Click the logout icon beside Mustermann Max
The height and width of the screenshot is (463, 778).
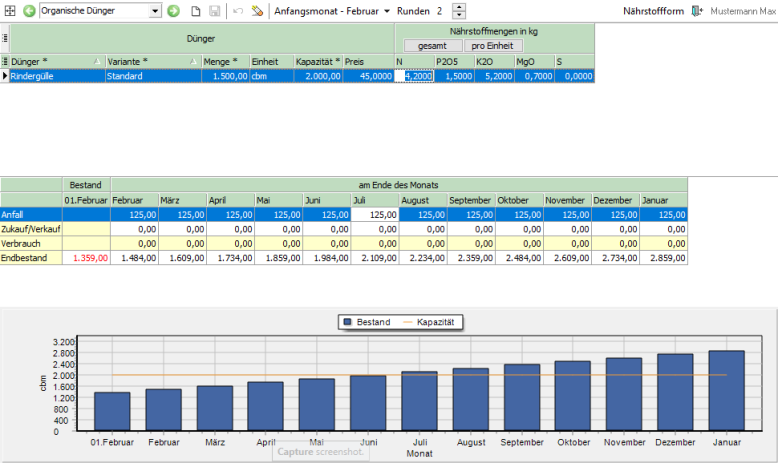[696, 11]
